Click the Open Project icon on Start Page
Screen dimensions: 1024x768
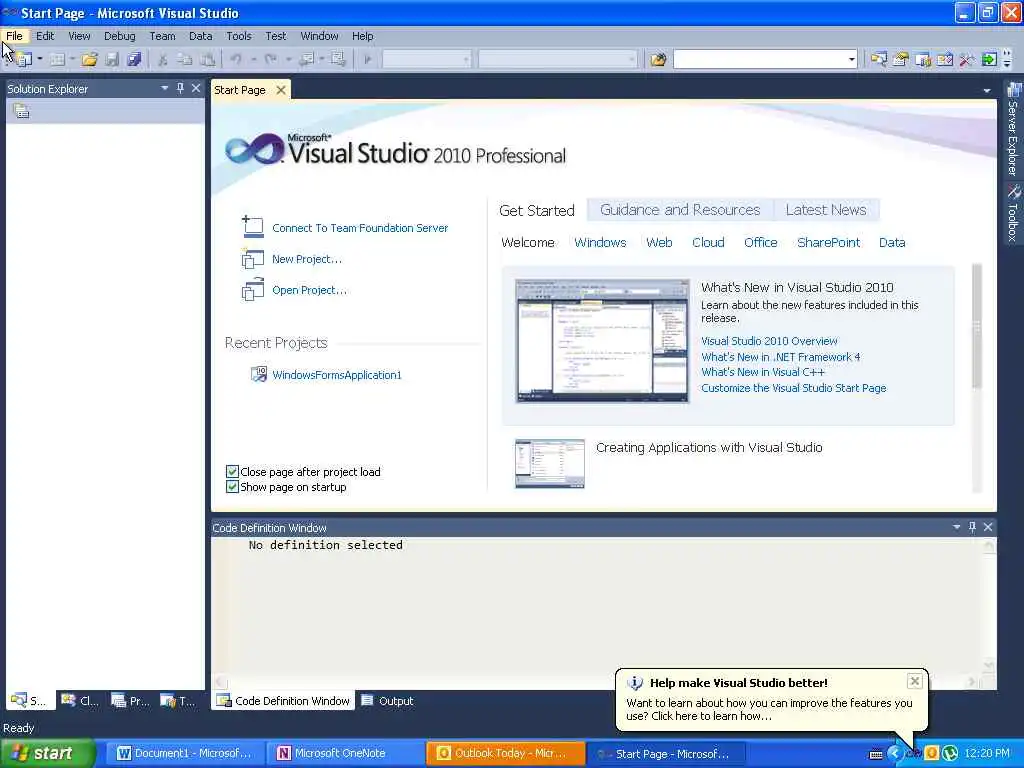click(x=253, y=290)
